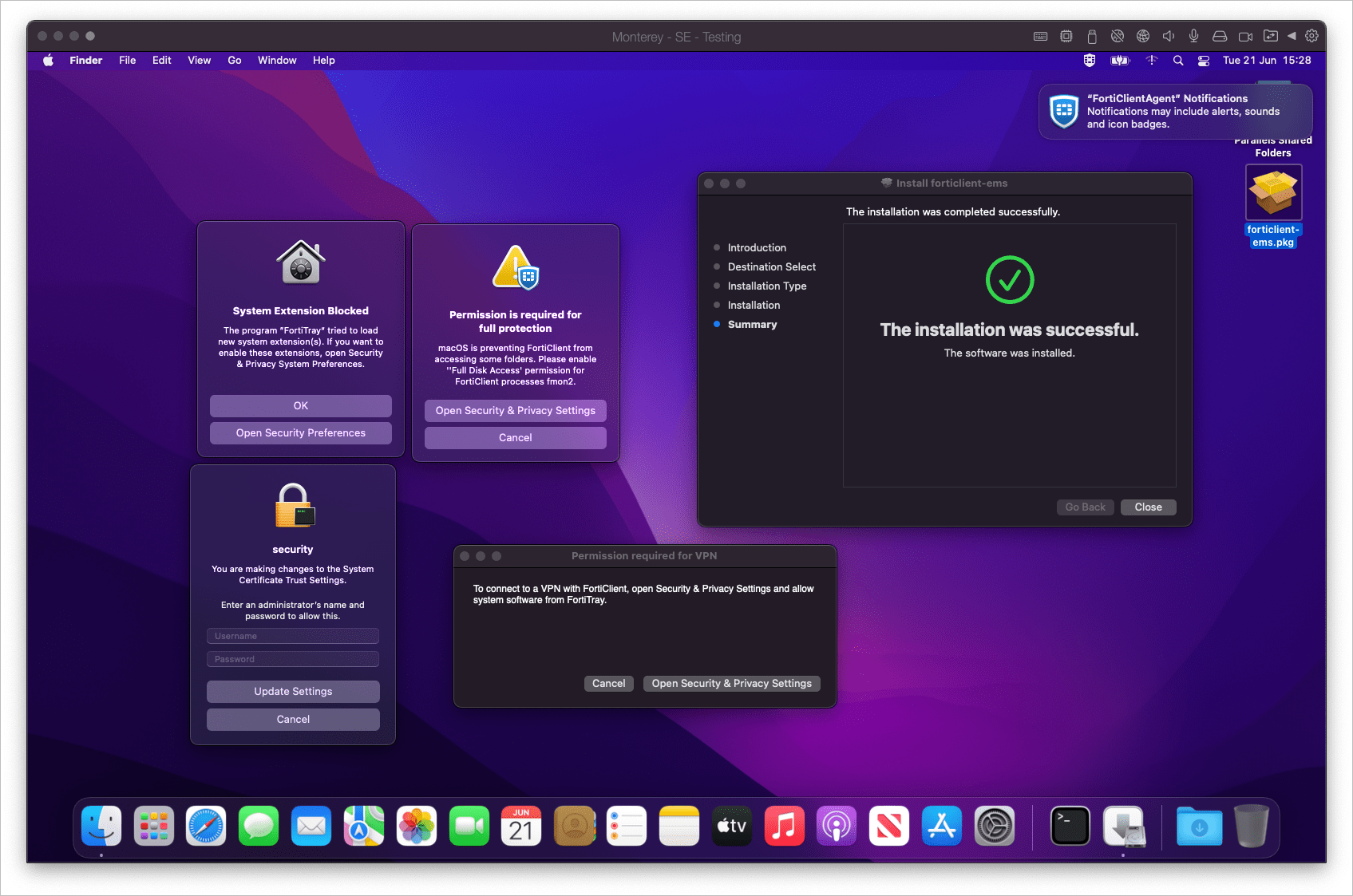The width and height of the screenshot is (1353, 896).
Task: Click the Password field in security dialog
Action: click(x=293, y=659)
